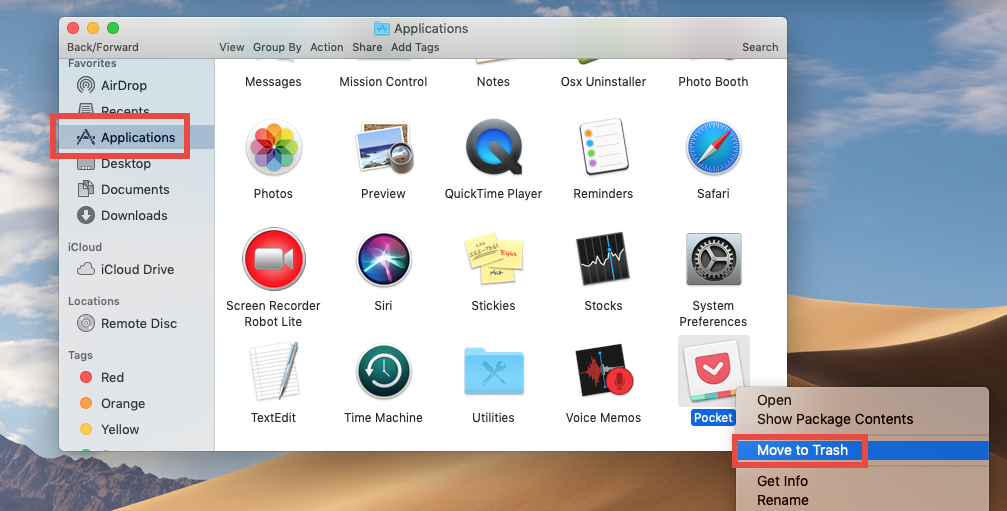
Task: Click the Yellow tag label
Action: coord(120,429)
